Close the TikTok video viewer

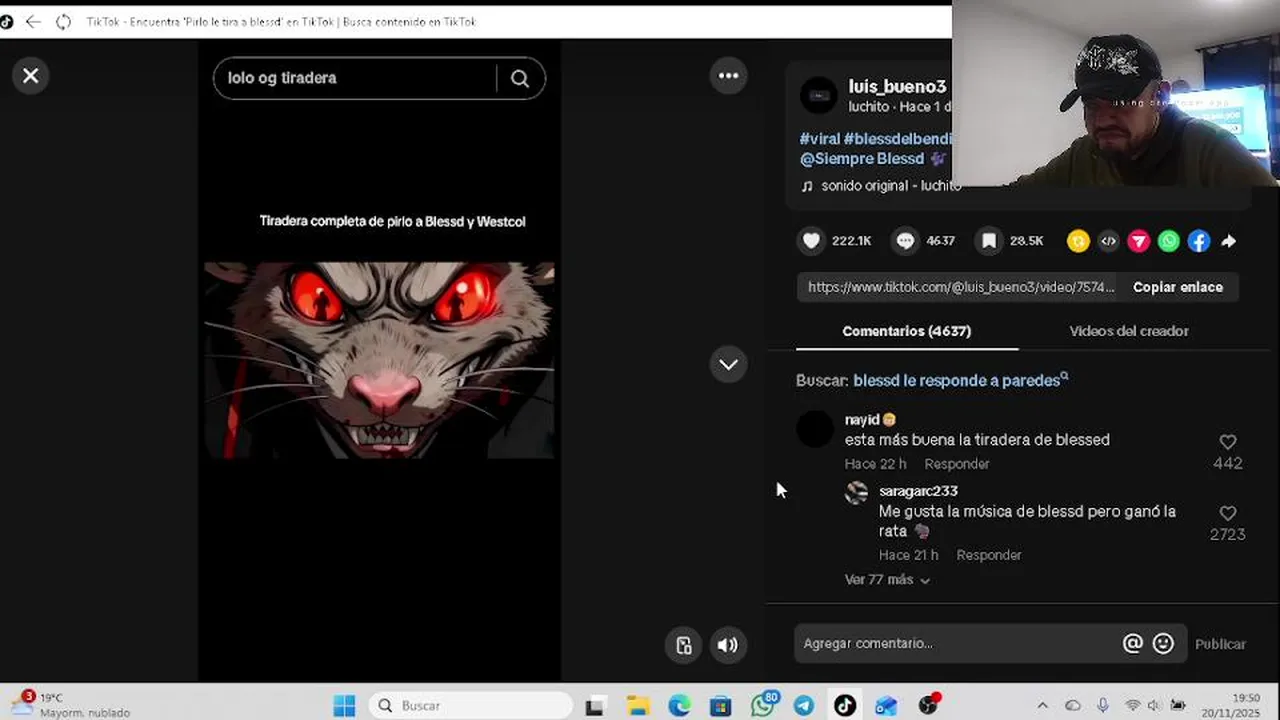tap(31, 76)
